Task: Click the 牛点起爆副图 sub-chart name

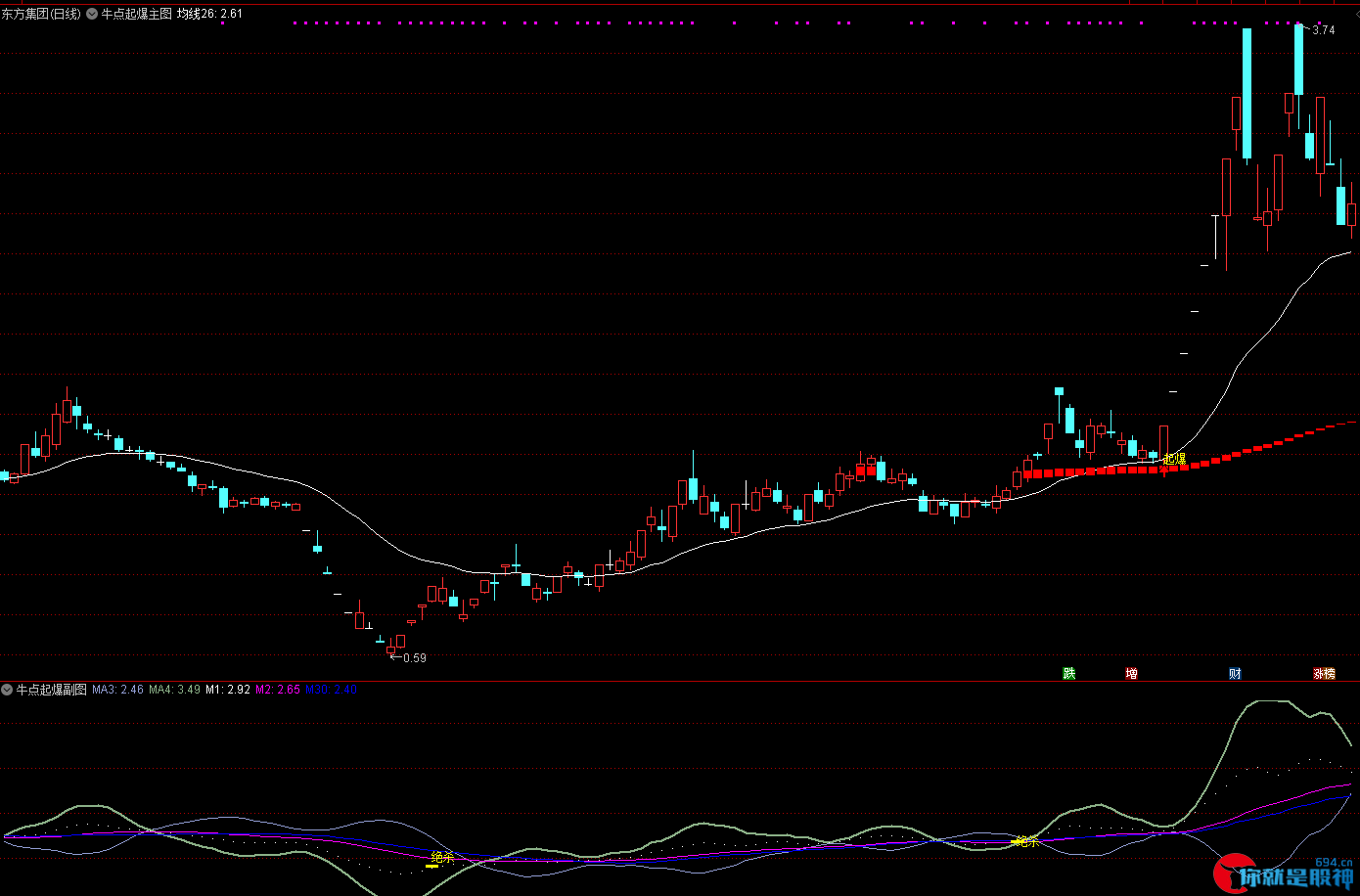Action: pos(51,690)
